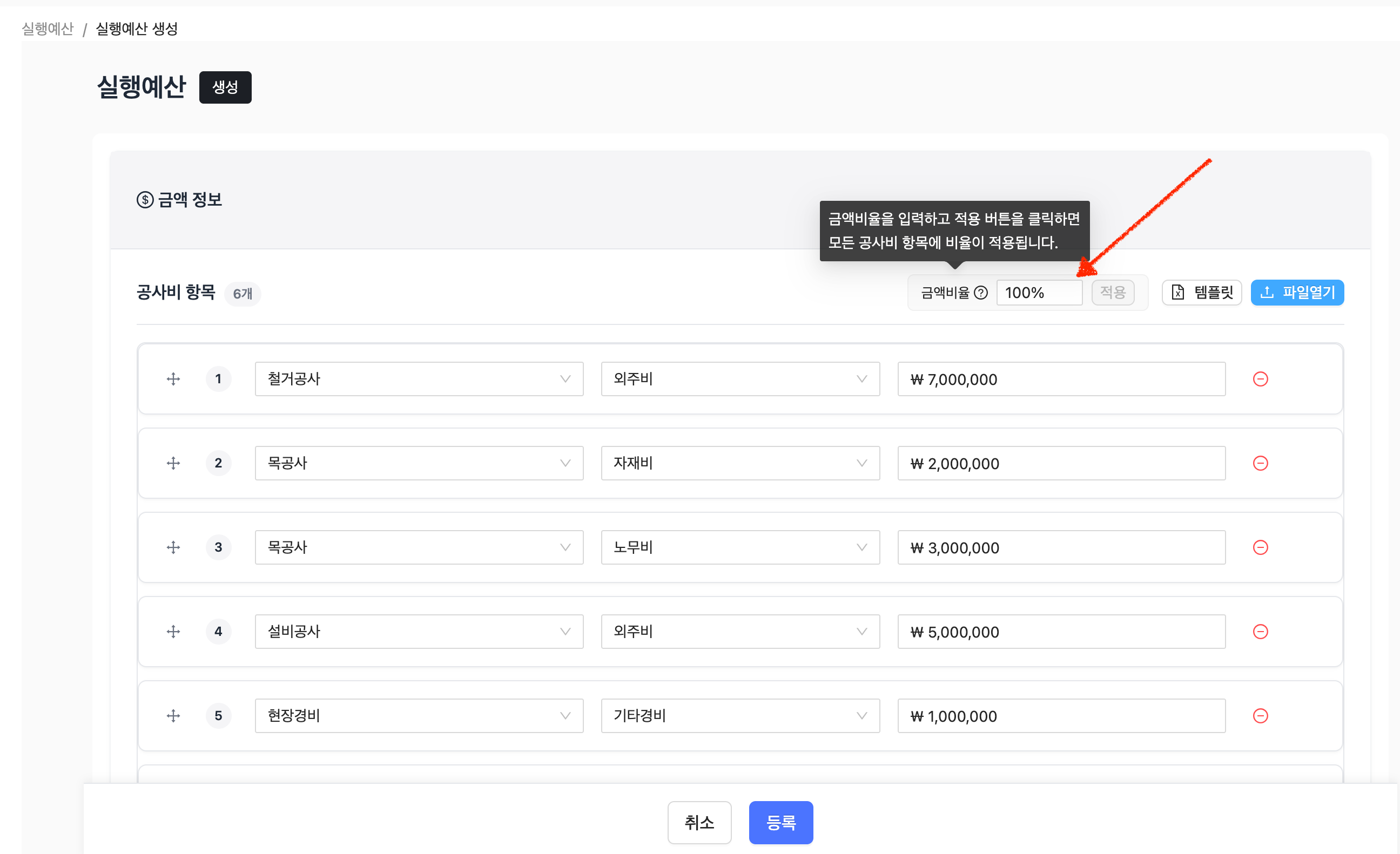Image resolution: width=1400 pixels, height=854 pixels.
Task: Click move handle icon on row 5
Action: point(173,715)
